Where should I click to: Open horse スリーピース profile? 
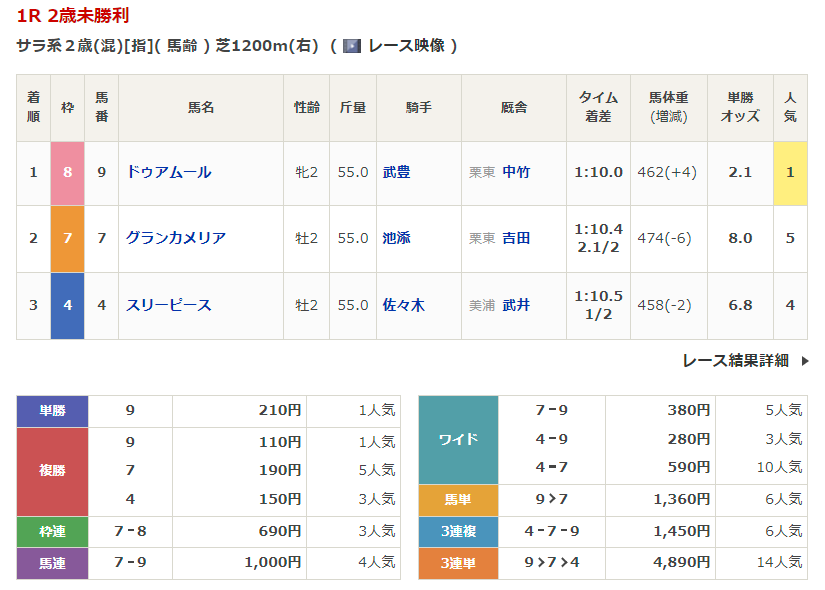click(168, 305)
